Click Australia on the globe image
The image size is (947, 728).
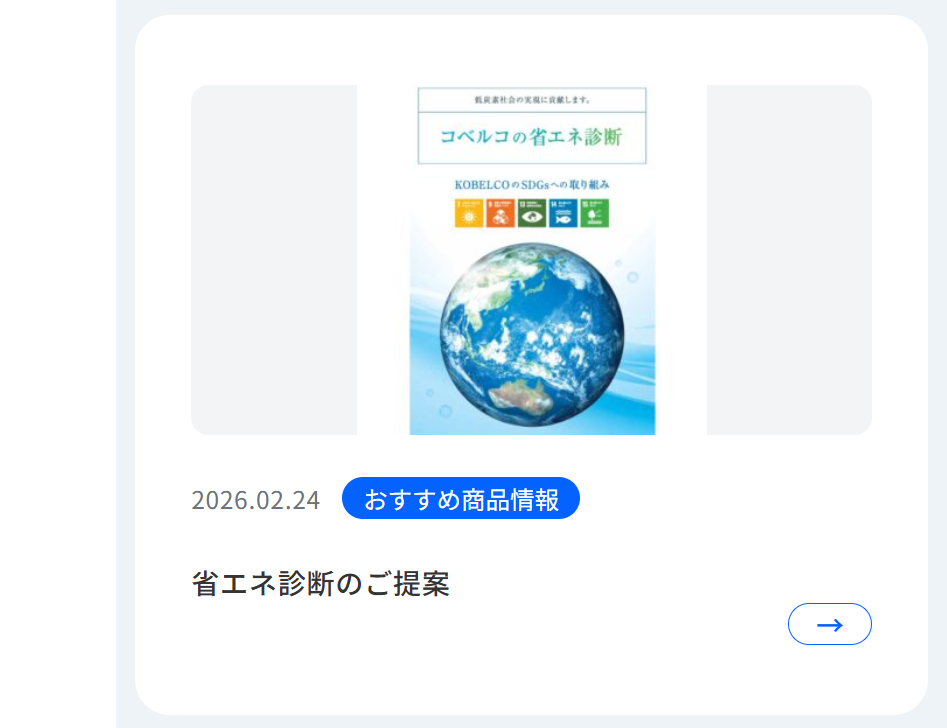tap(520, 396)
